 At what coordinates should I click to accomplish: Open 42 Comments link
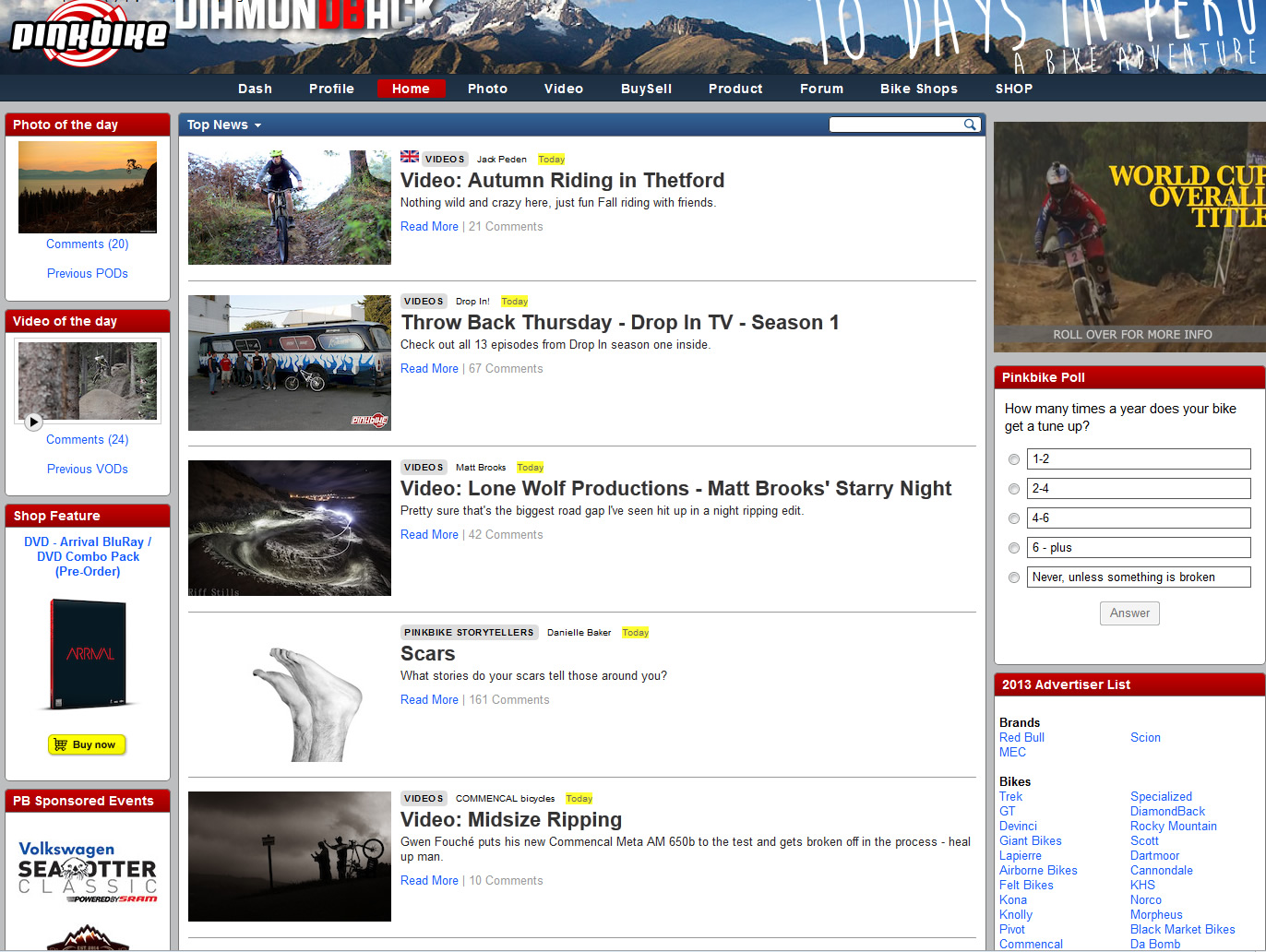click(506, 535)
